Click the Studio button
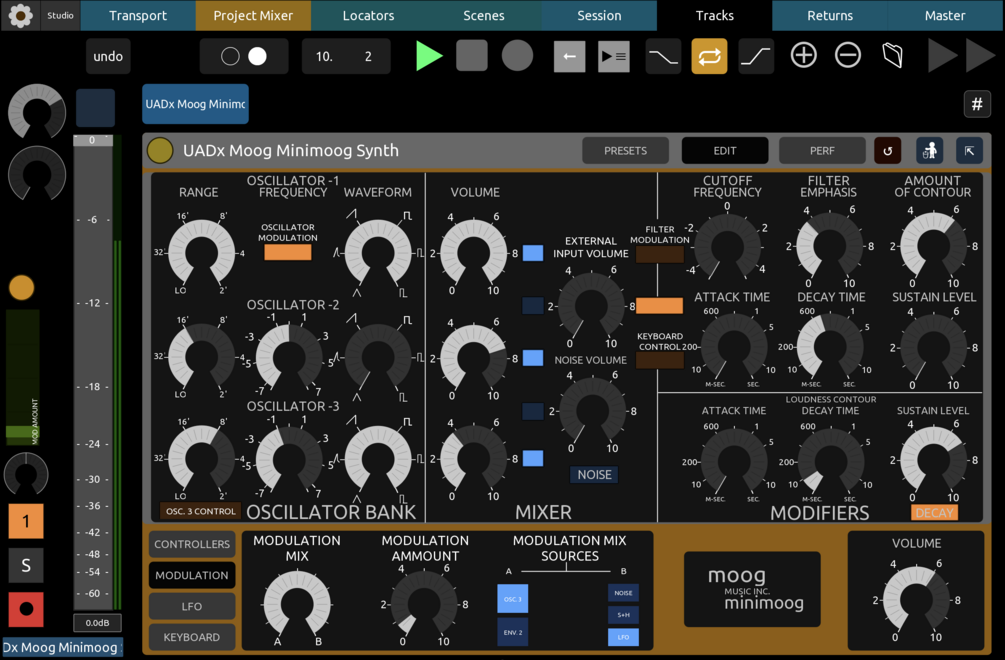1005x660 pixels. point(60,15)
